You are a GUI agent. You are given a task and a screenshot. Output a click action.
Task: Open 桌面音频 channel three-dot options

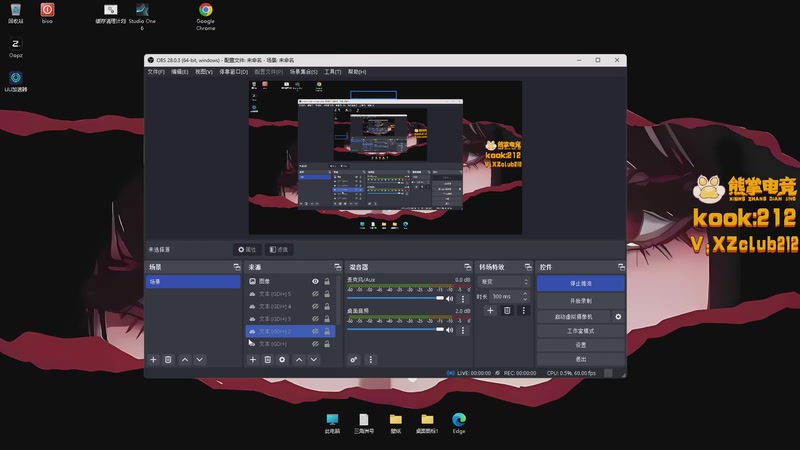[x=463, y=330]
